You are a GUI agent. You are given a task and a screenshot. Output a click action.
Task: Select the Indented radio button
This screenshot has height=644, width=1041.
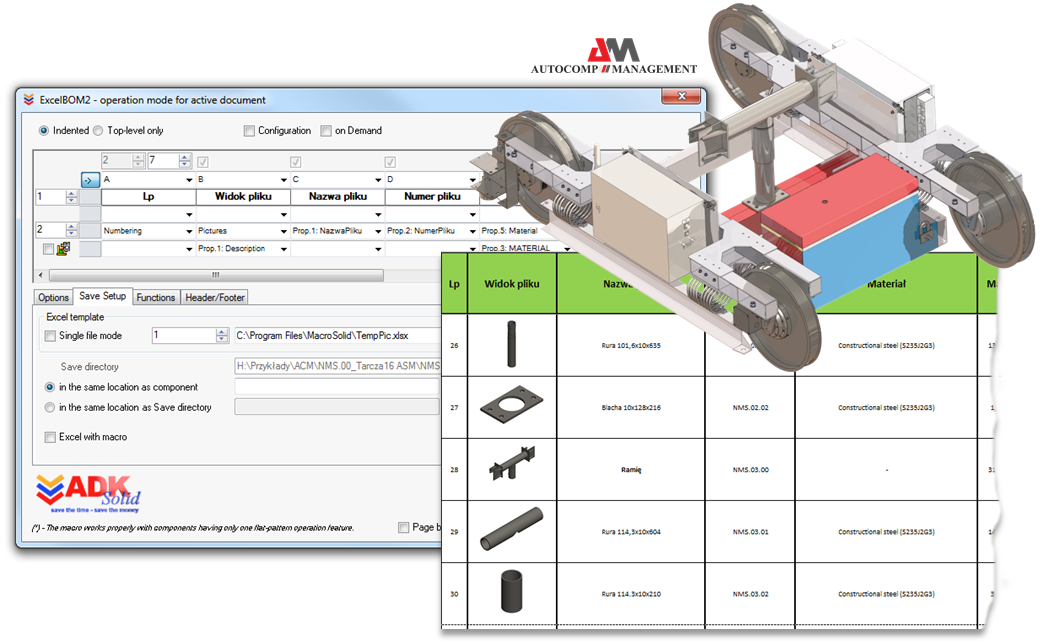pyautogui.click(x=44, y=131)
